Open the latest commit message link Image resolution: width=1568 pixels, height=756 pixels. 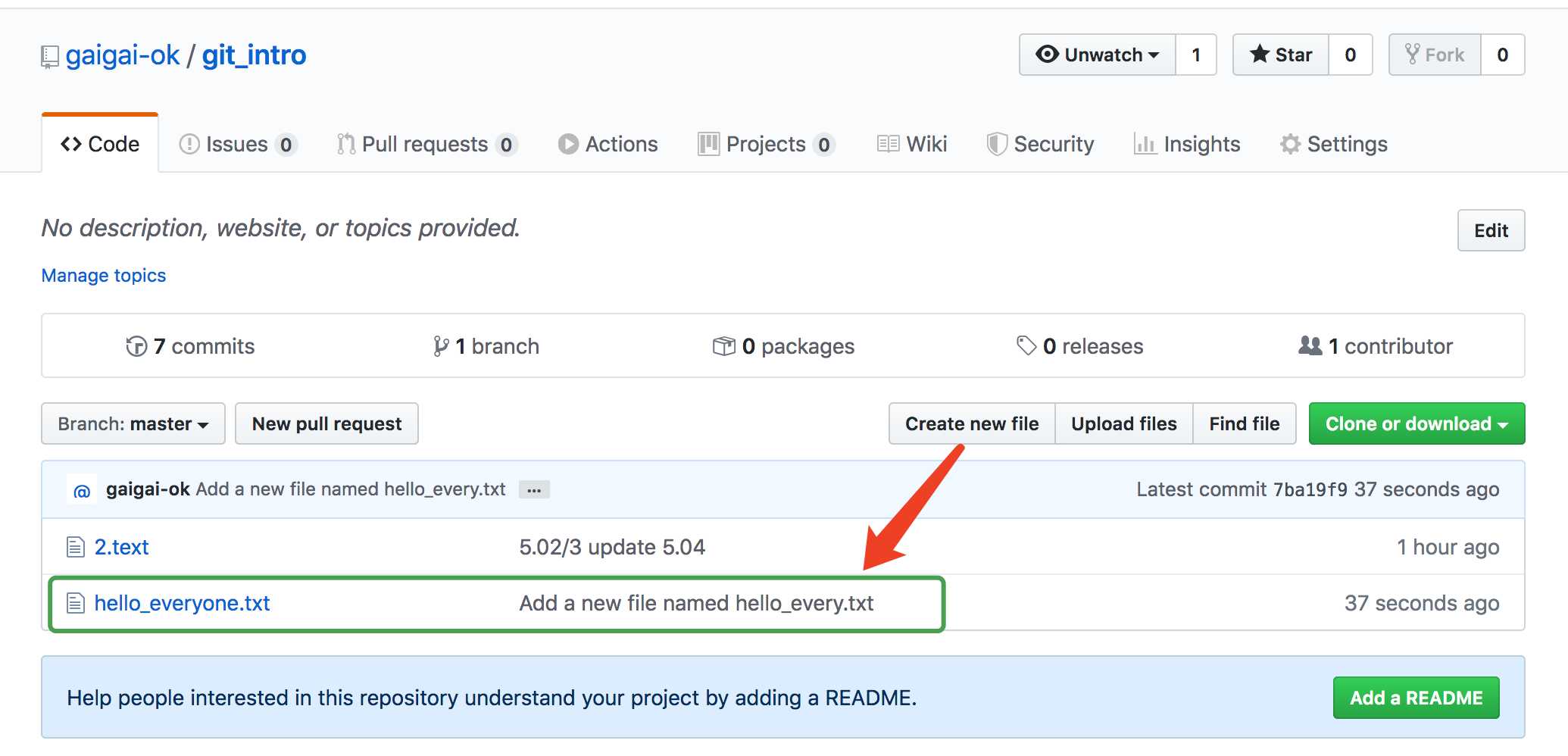(351, 489)
